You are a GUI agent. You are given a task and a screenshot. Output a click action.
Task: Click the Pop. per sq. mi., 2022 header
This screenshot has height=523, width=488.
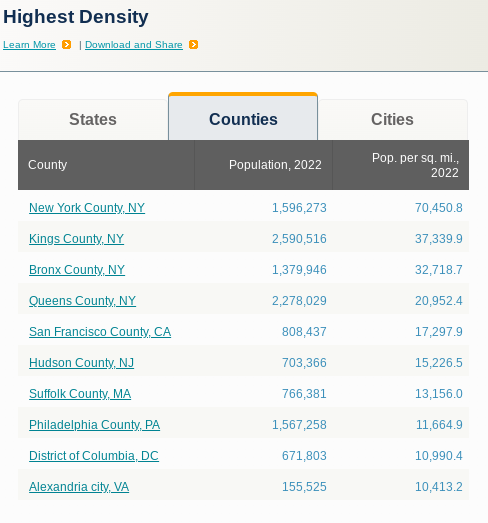(401, 165)
